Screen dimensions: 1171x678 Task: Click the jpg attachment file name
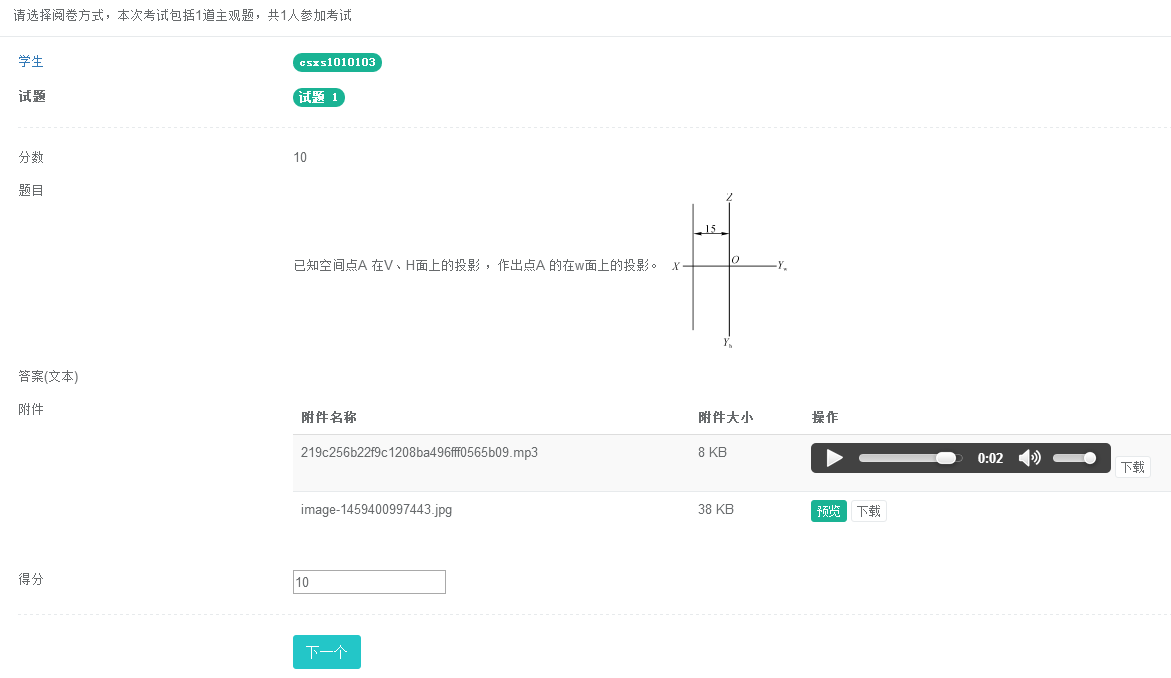coord(376,510)
